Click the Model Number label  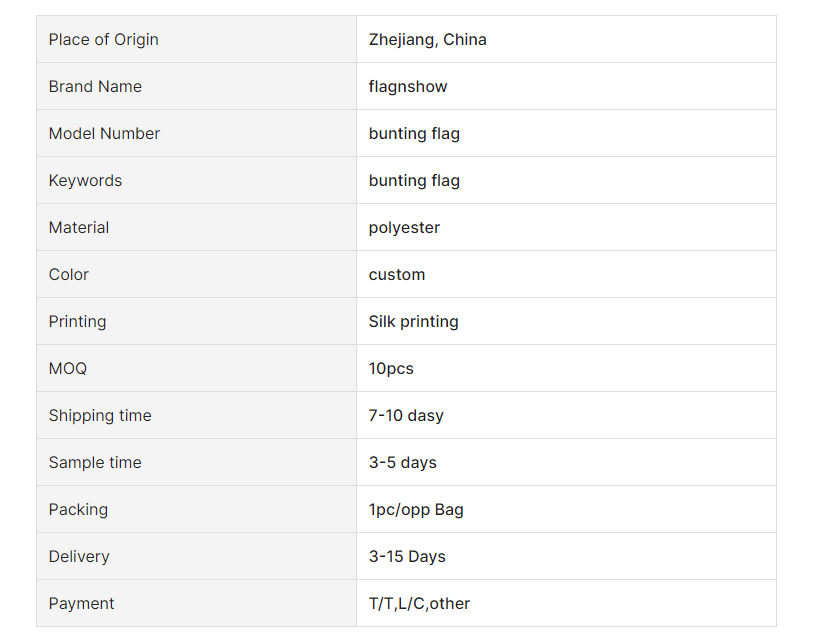pyautogui.click(x=104, y=134)
